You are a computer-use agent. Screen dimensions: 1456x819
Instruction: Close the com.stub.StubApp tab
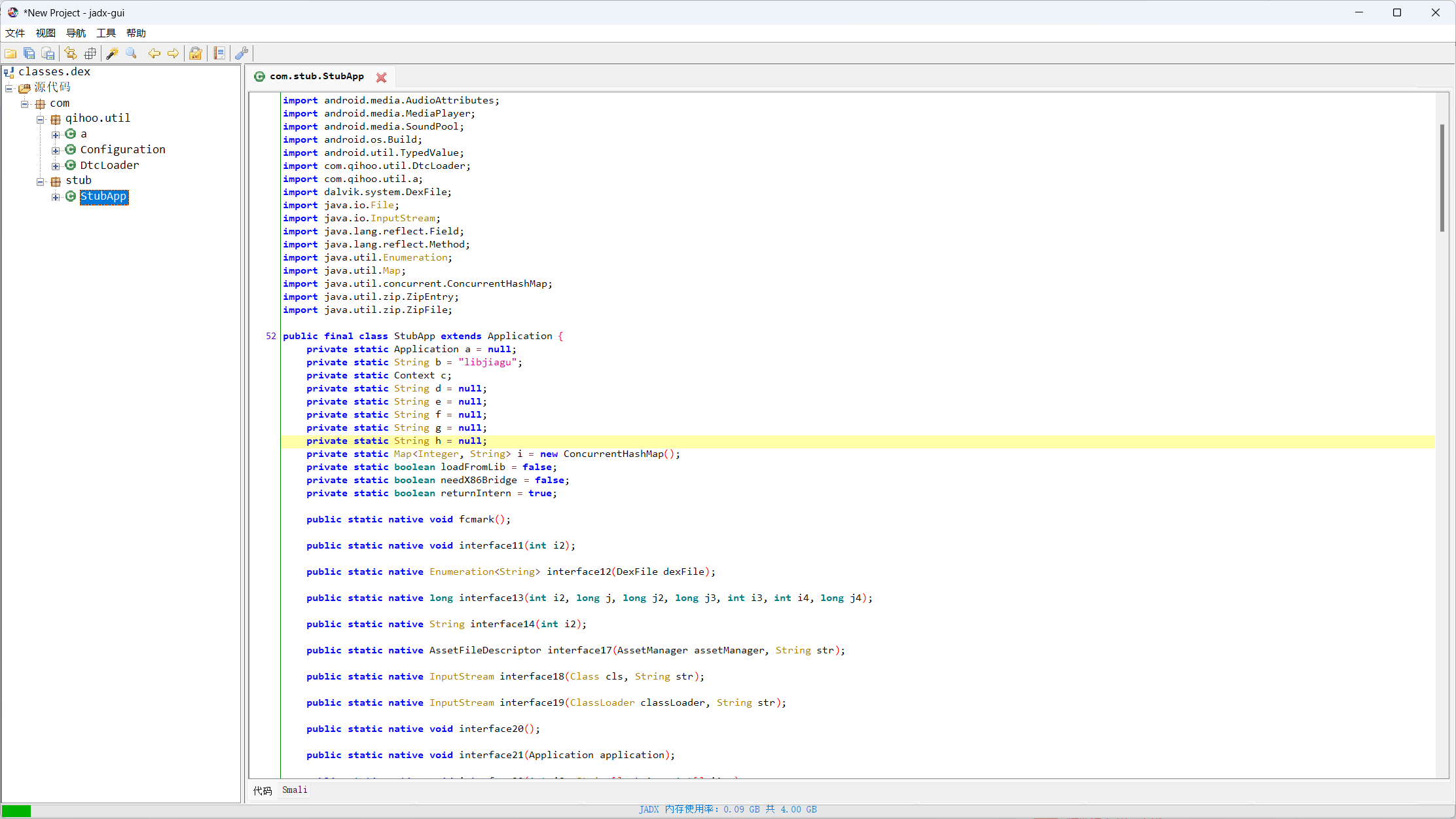point(382,77)
